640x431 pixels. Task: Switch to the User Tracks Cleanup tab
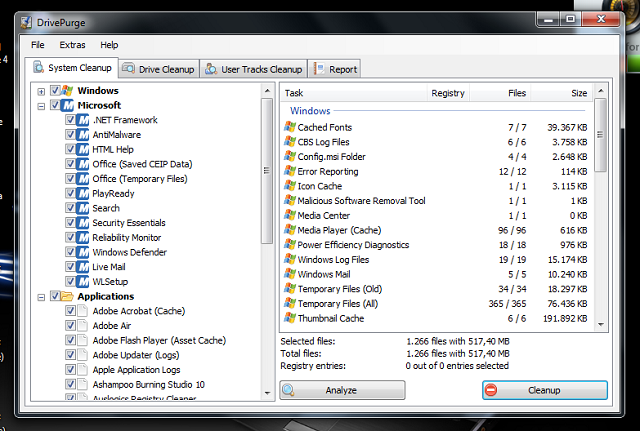click(x=254, y=69)
